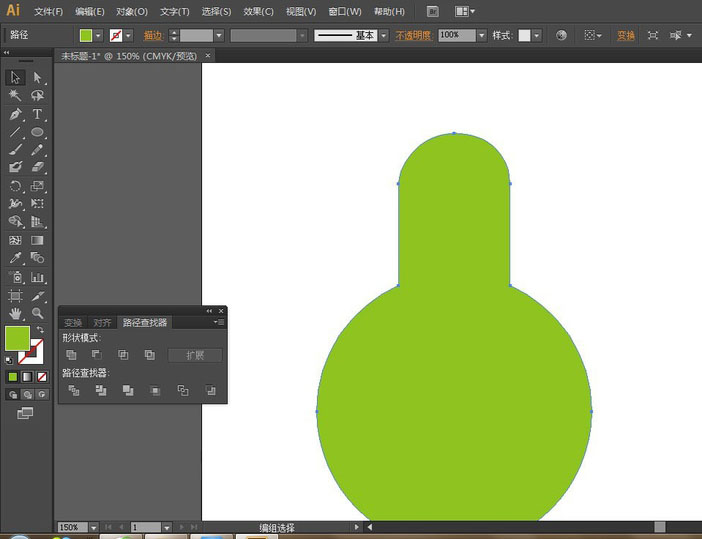Click the 扩展 button in Pathfinder
The width and height of the screenshot is (702, 539).
(195, 355)
